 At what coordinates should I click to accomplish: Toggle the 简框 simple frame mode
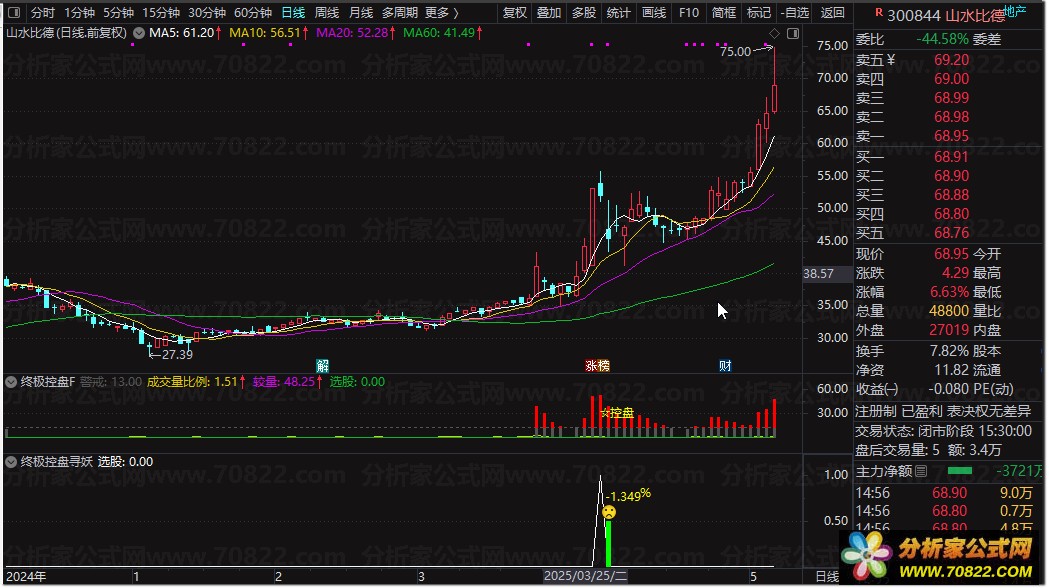(724, 13)
